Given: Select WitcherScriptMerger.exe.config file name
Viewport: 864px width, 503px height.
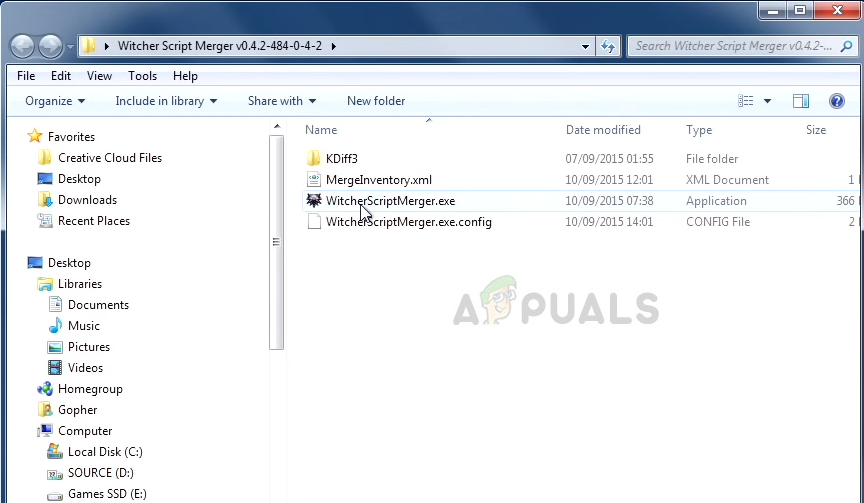Looking at the screenshot, I should pyautogui.click(x=408, y=221).
